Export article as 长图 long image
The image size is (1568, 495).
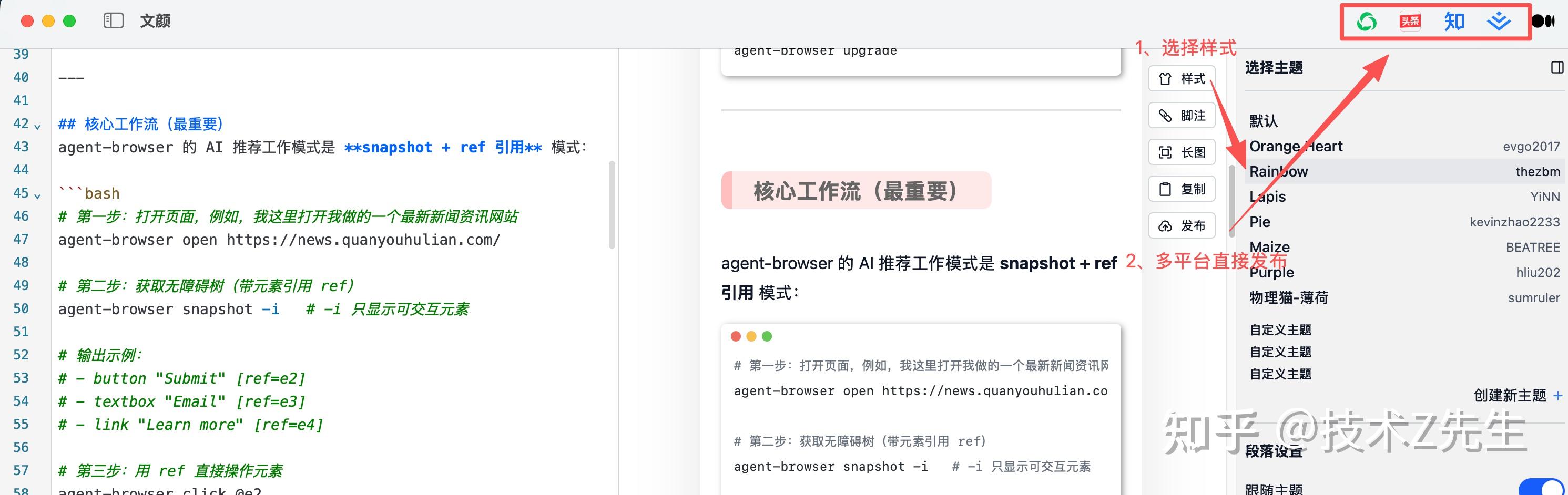pos(1182,152)
